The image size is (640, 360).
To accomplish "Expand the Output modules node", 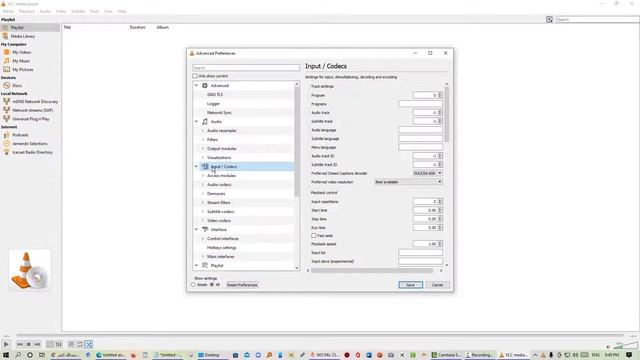I will [x=203, y=149].
